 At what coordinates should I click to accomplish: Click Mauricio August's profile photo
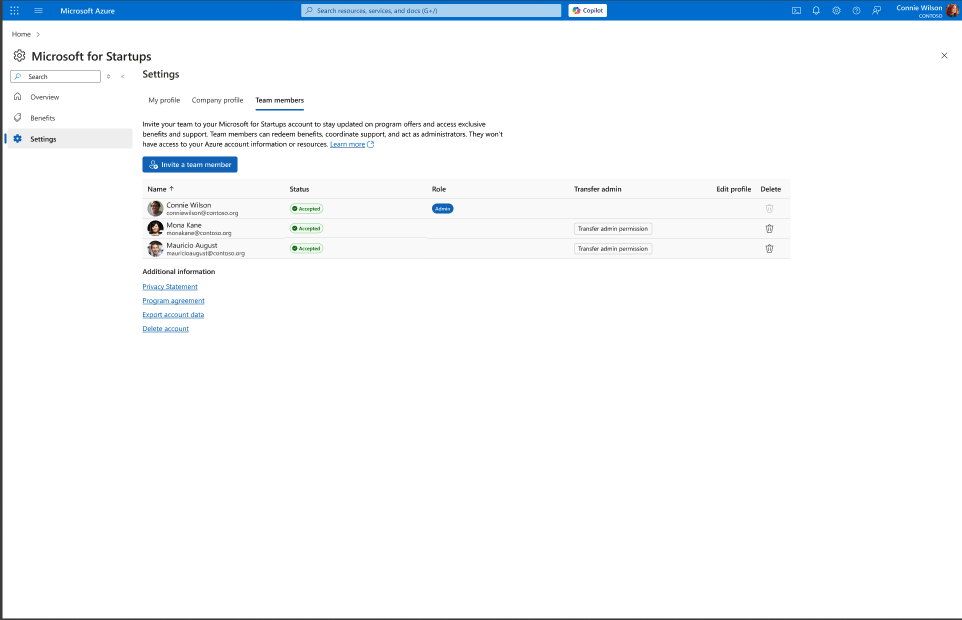tap(155, 248)
